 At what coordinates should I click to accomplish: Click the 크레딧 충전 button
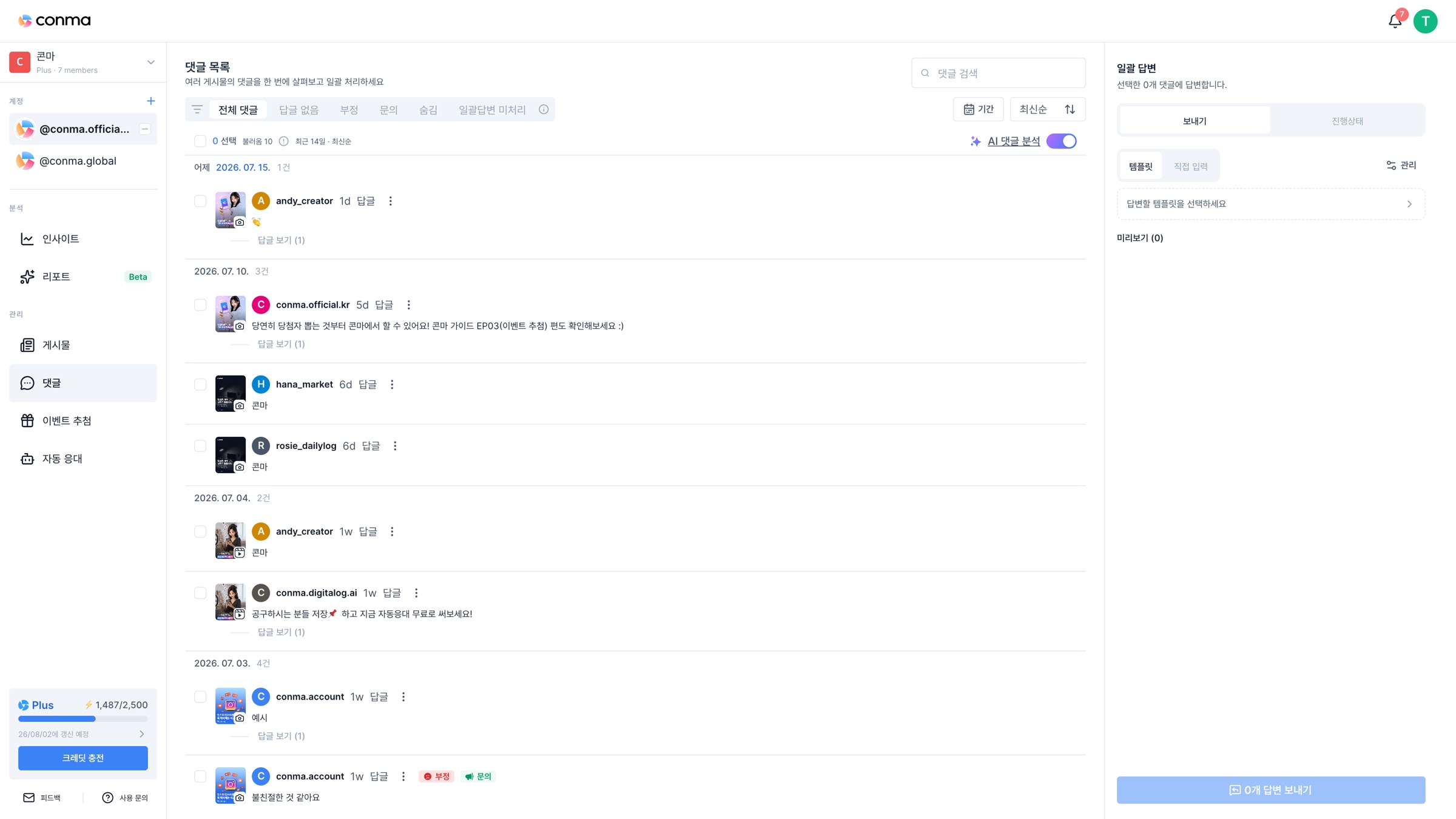[83, 758]
